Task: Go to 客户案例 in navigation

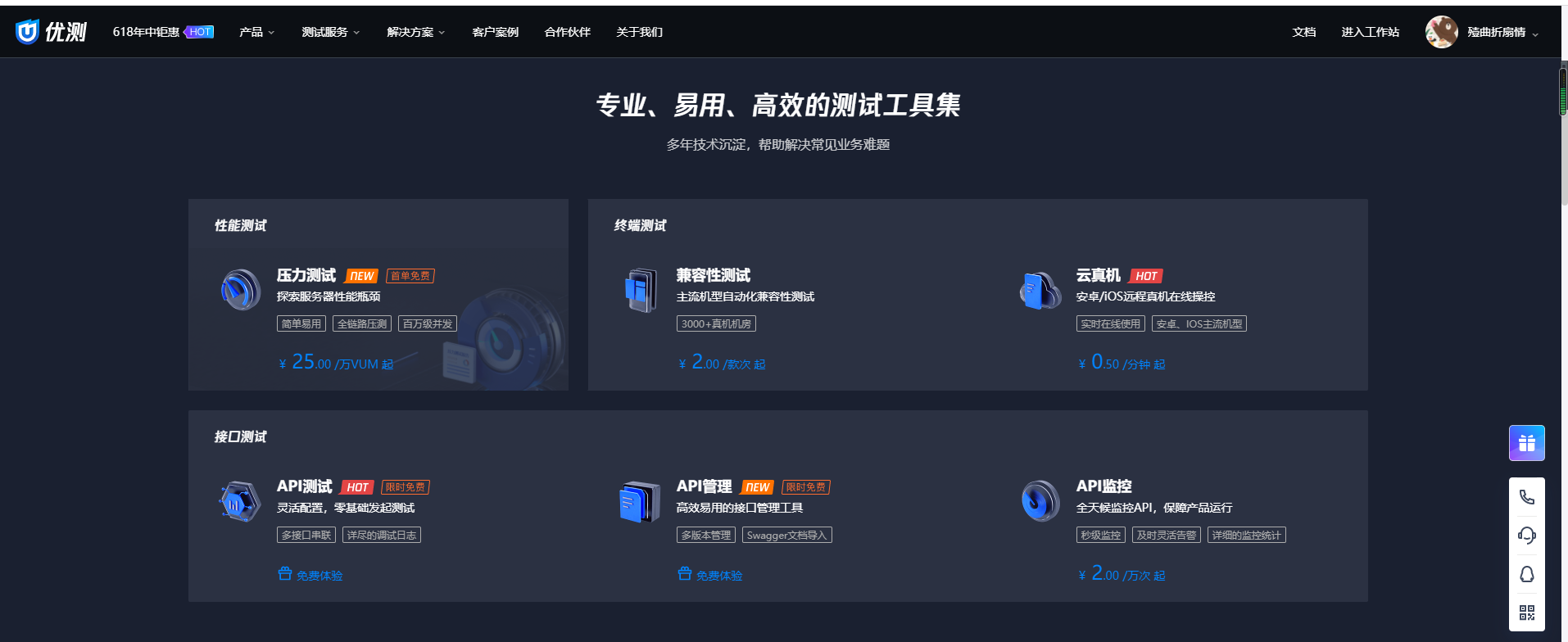Action: click(496, 32)
